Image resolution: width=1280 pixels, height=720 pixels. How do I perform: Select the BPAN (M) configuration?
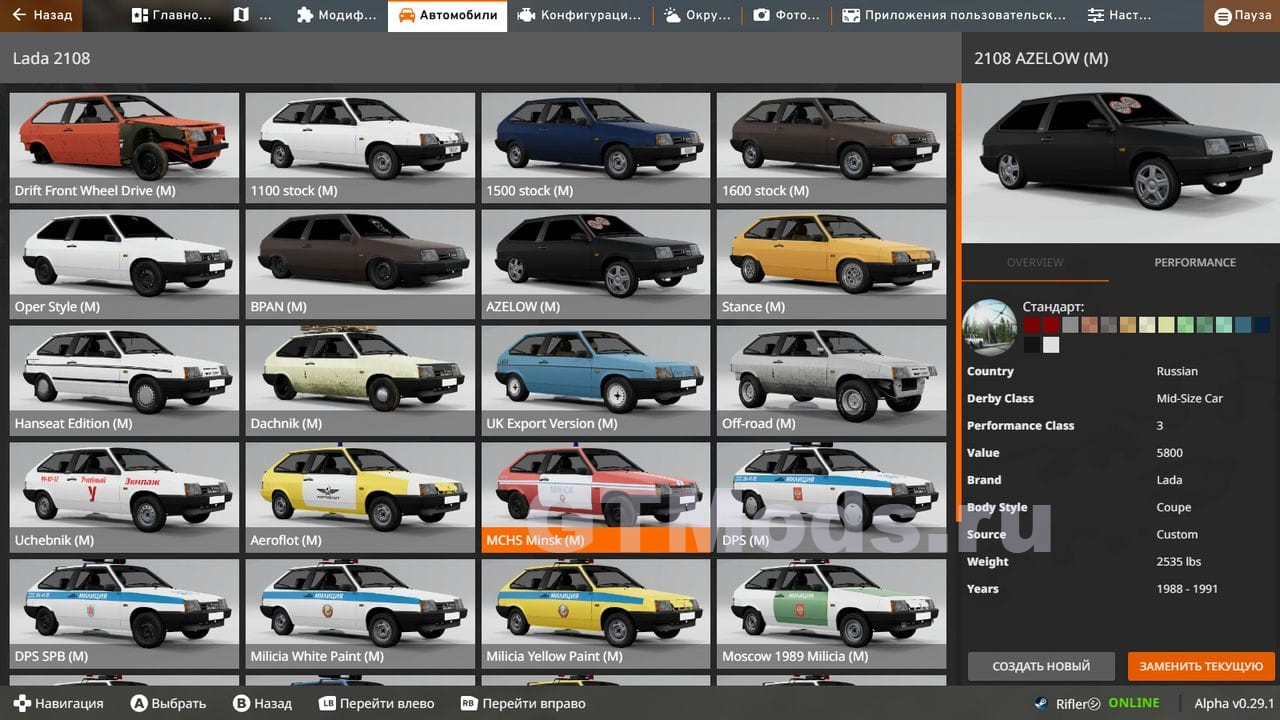point(360,264)
